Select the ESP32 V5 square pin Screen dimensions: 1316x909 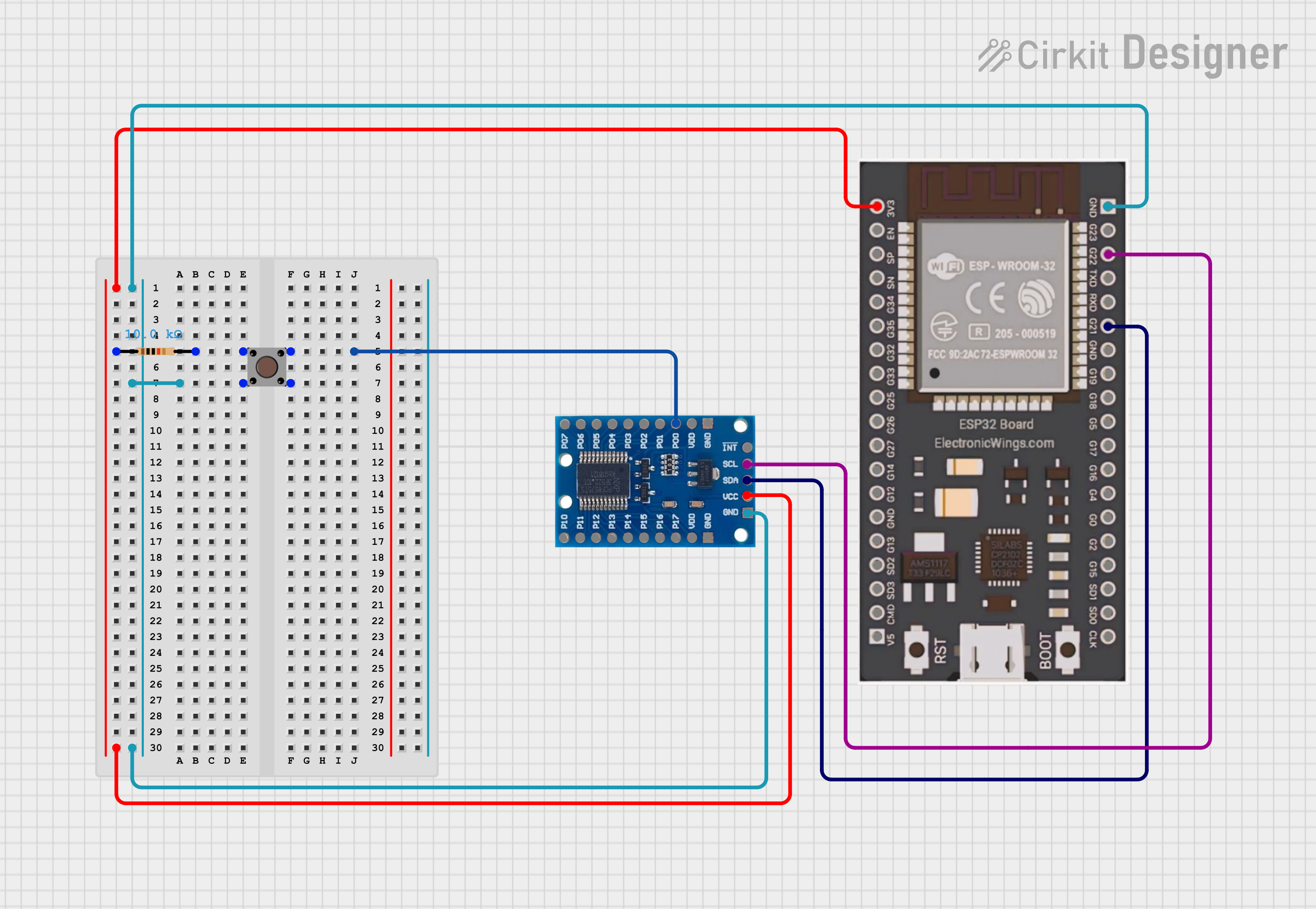point(877,636)
